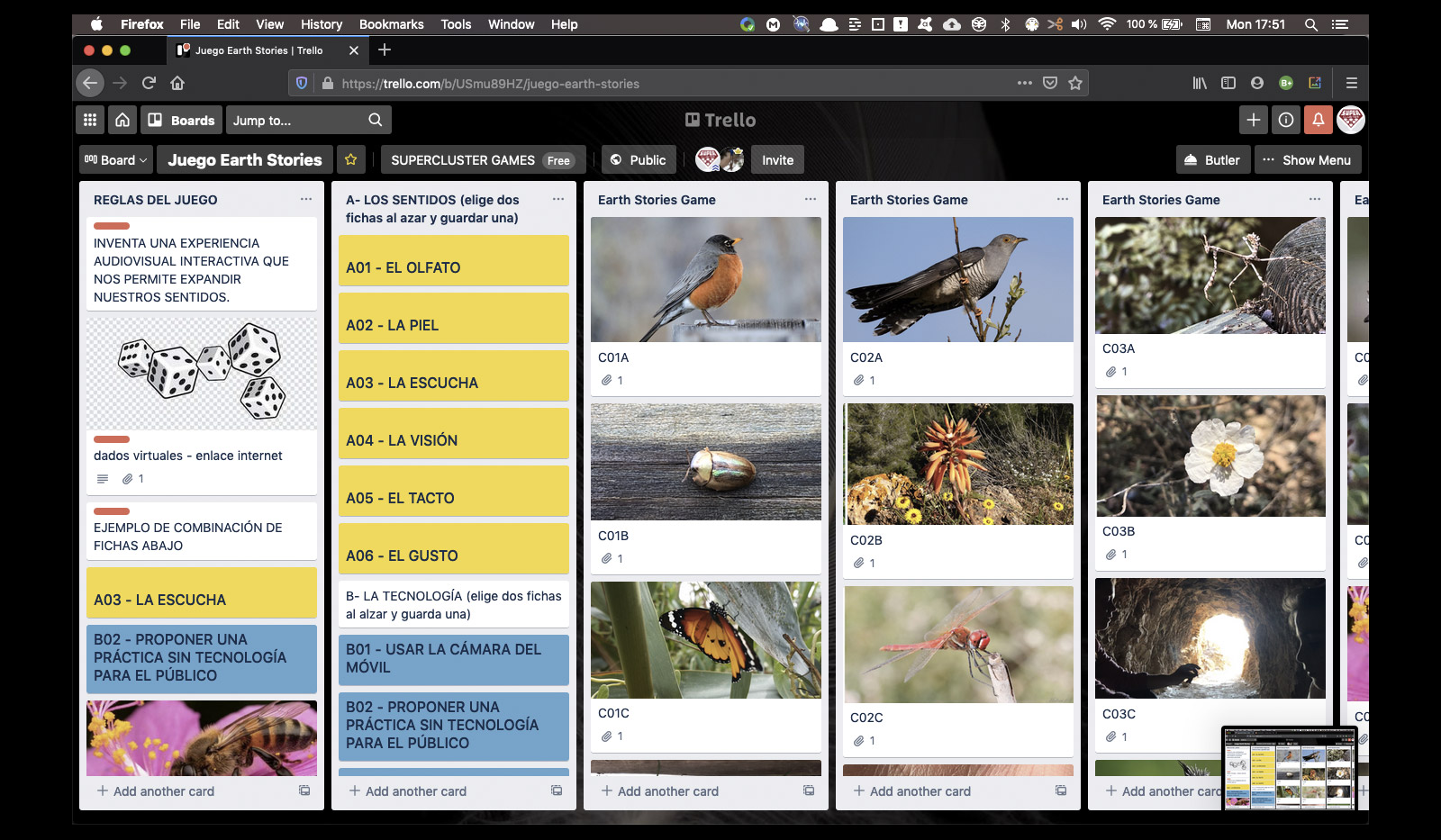Open the Edit menu

(228, 24)
